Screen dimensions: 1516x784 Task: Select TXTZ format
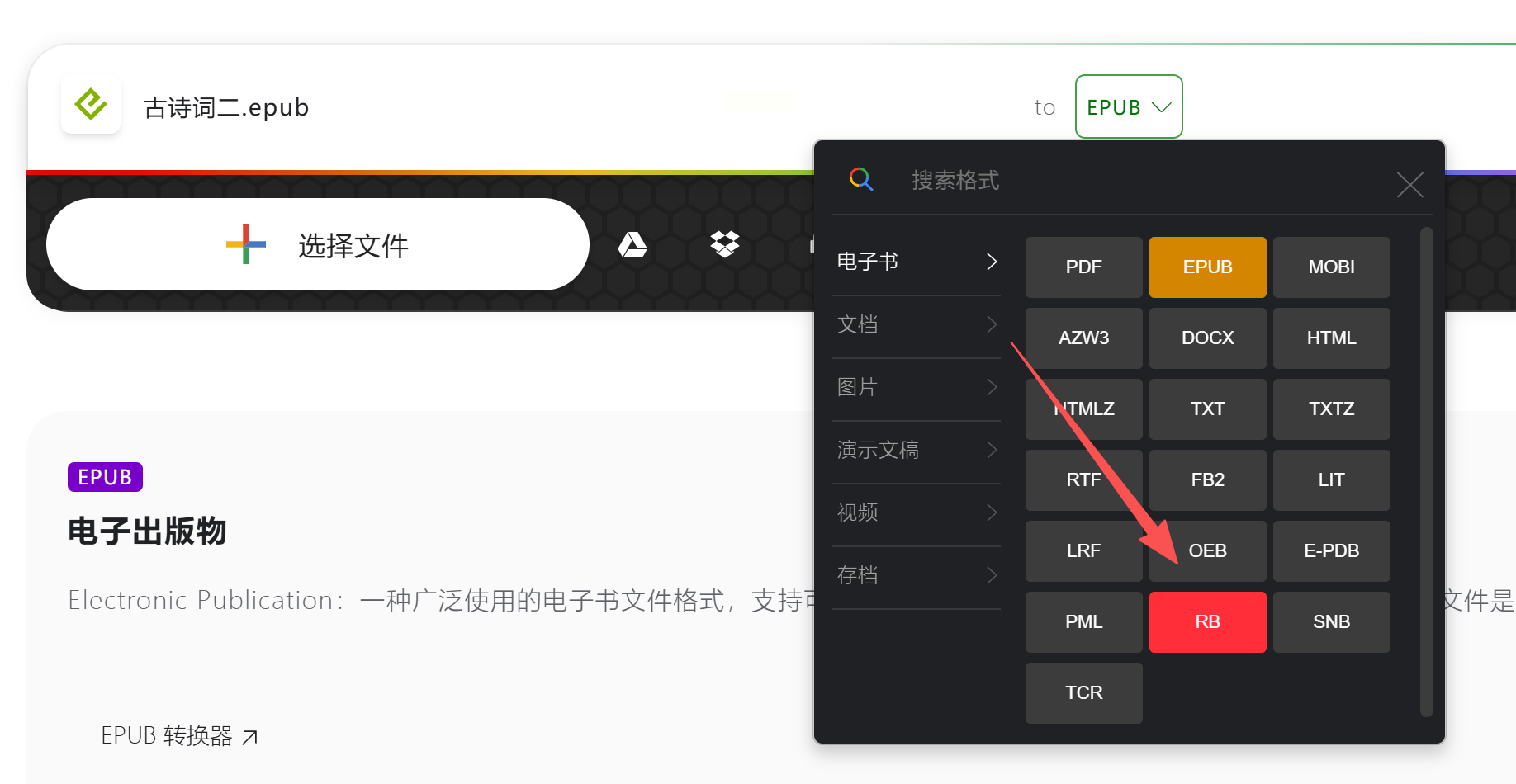coord(1332,409)
